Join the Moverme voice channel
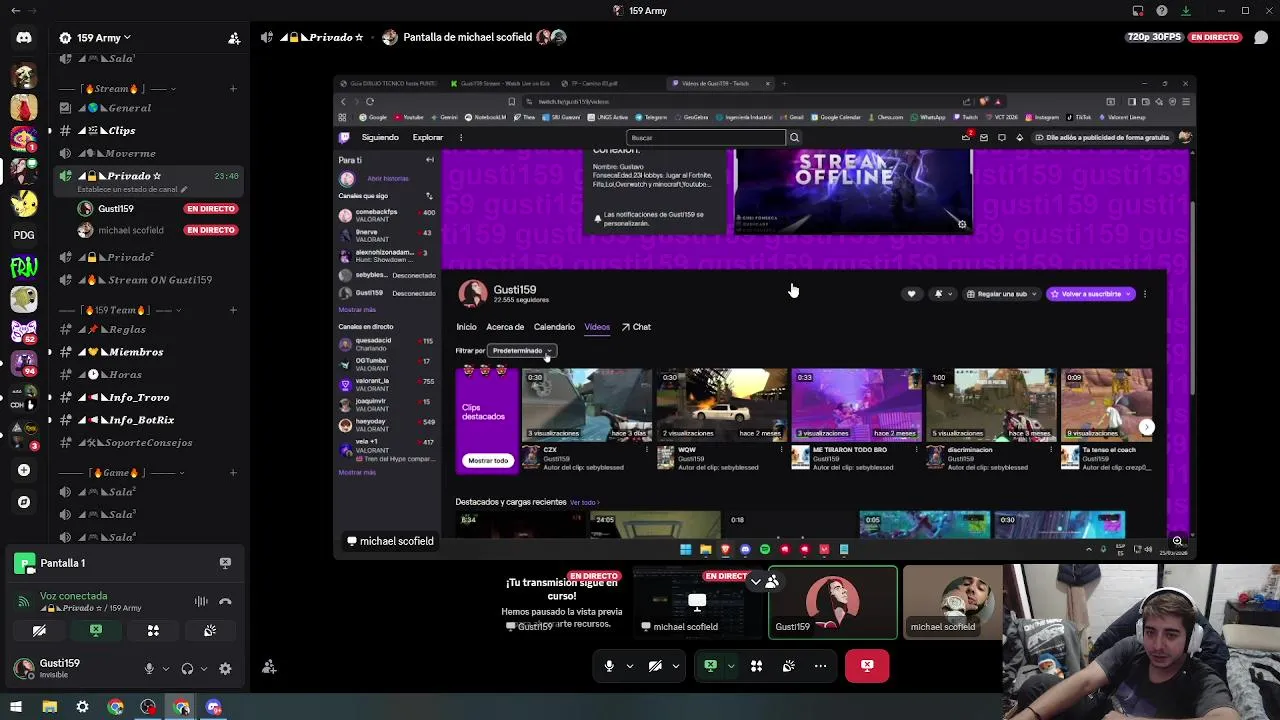This screenshot has width=1280, height=720. (x=148, y=154)
